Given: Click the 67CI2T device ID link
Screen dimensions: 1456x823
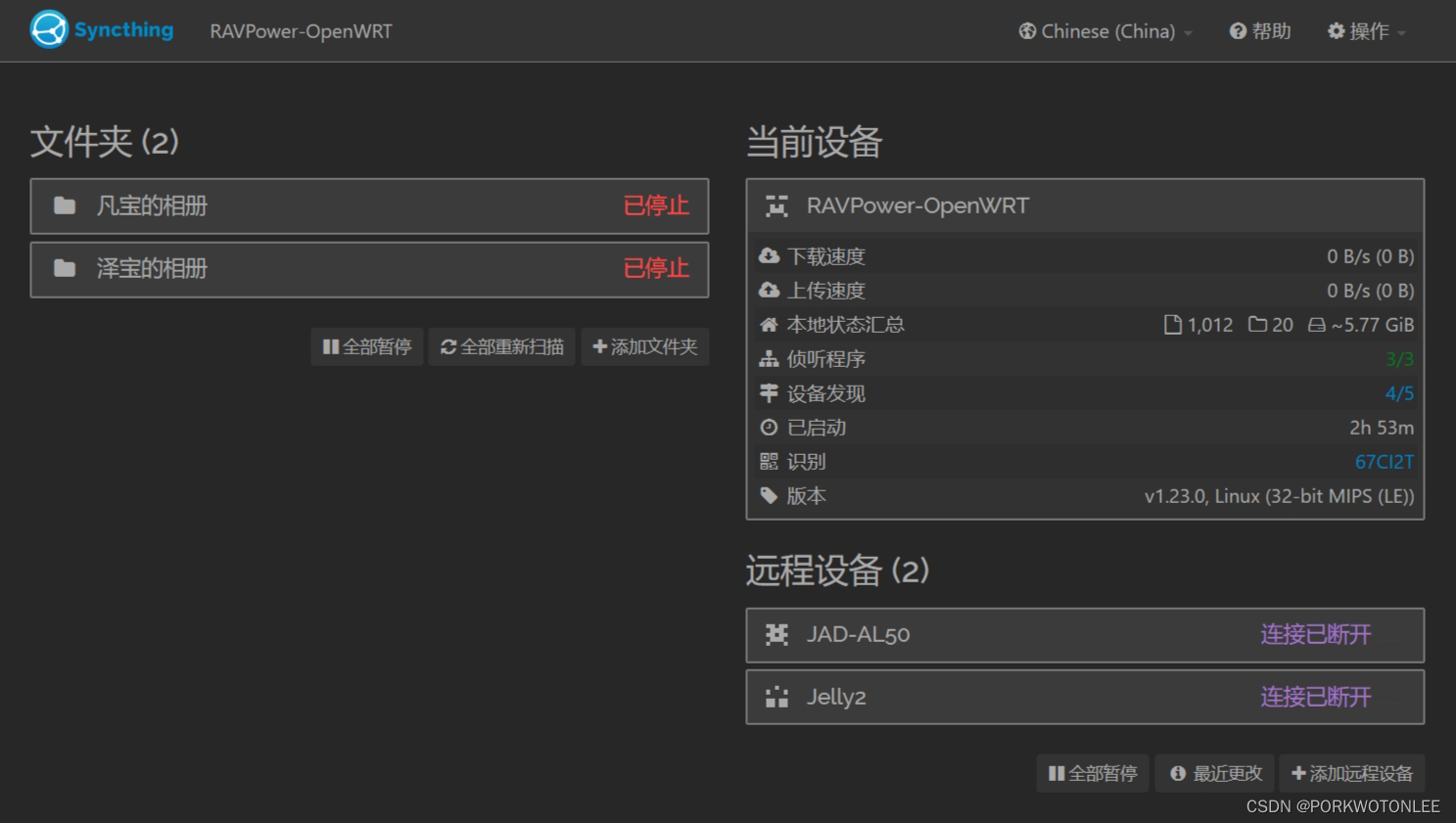Looking at the screenshot, I should (1384, 461).
